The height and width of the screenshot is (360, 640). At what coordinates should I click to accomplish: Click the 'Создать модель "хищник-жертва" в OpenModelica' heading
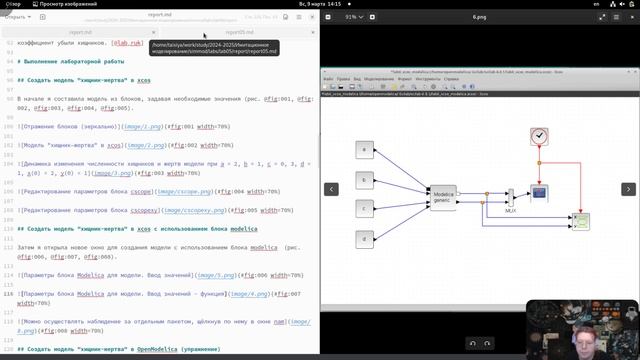(118, 349)
